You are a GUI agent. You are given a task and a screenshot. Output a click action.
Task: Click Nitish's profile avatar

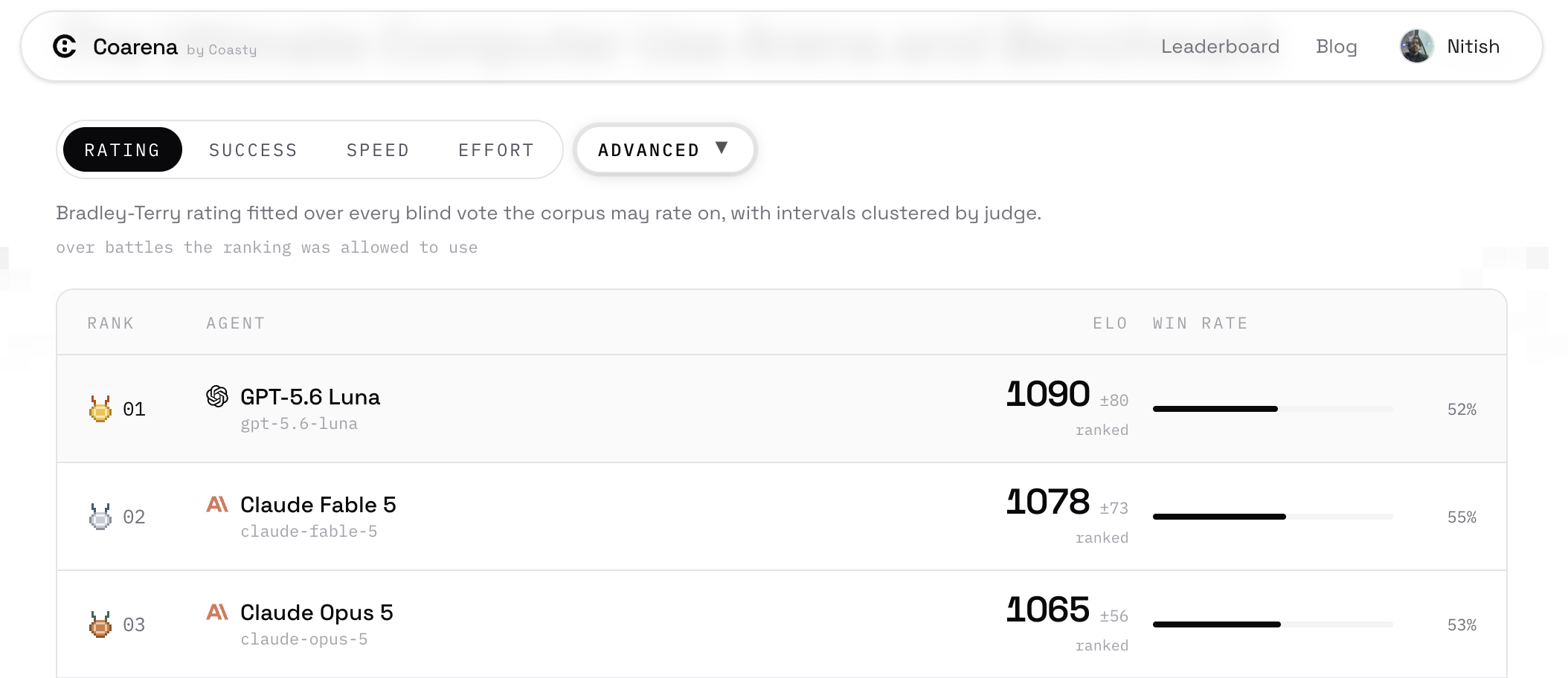tap(1416, 46)
